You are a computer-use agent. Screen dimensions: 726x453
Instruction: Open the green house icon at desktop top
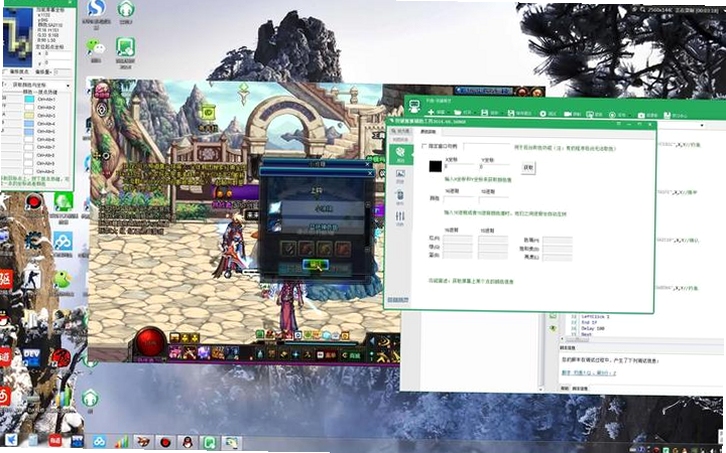coord(126,8)
